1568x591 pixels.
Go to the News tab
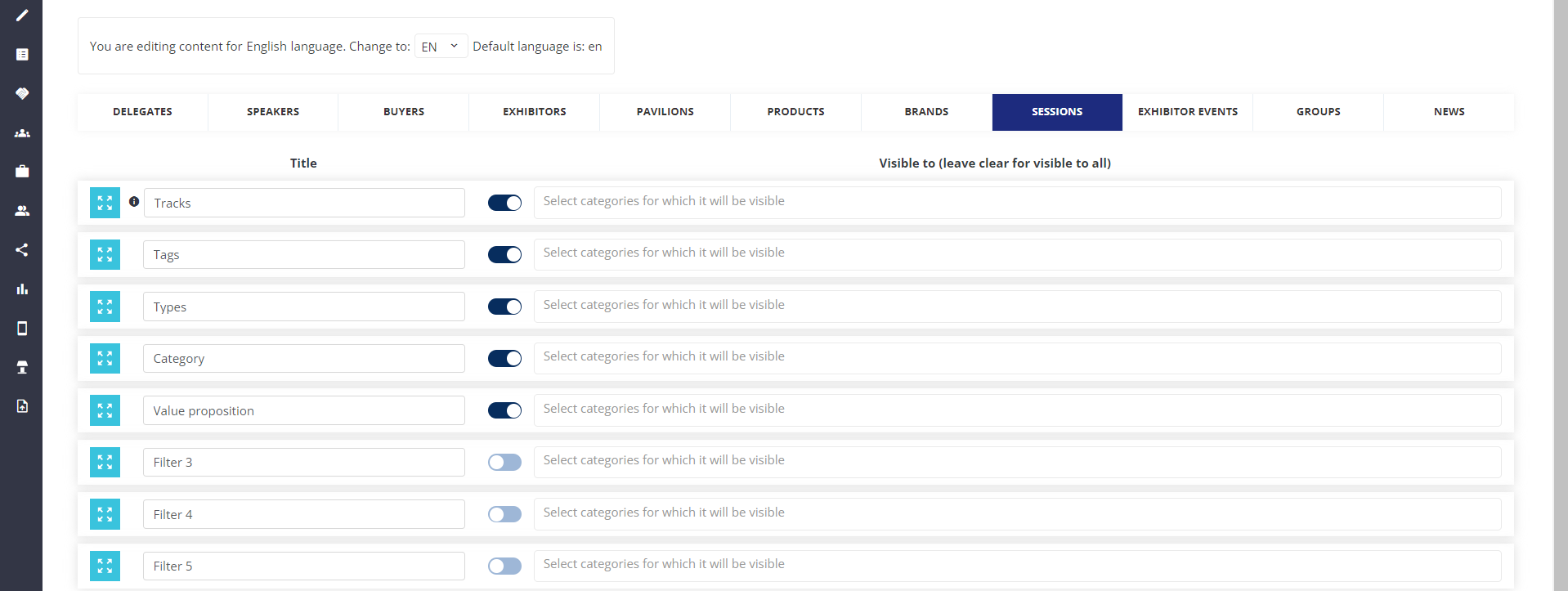point(1449,112)
